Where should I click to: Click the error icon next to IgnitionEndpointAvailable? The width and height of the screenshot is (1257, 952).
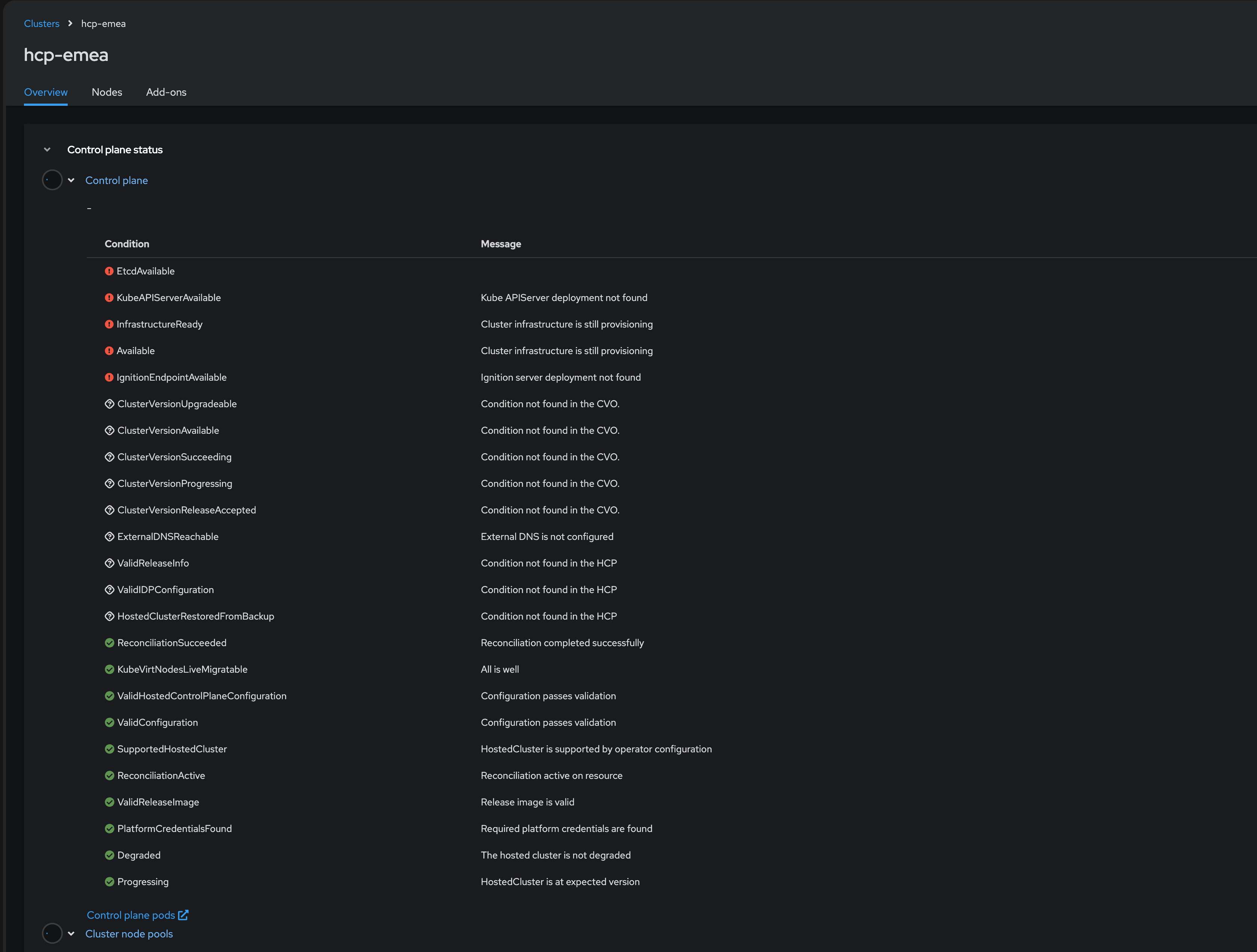109,378
